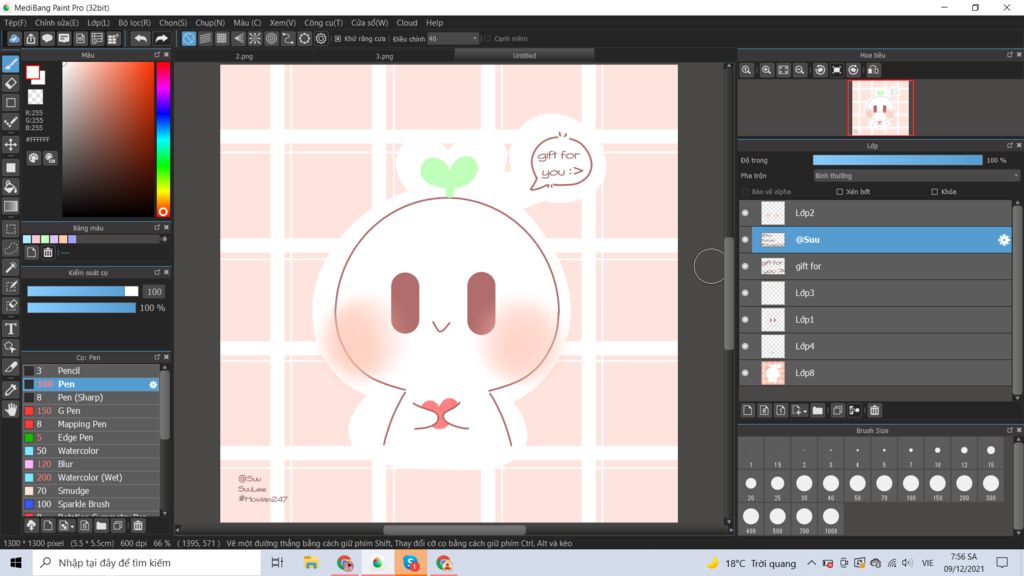Click the rainbow hue bar in Màu panel

tap(163, 139)
